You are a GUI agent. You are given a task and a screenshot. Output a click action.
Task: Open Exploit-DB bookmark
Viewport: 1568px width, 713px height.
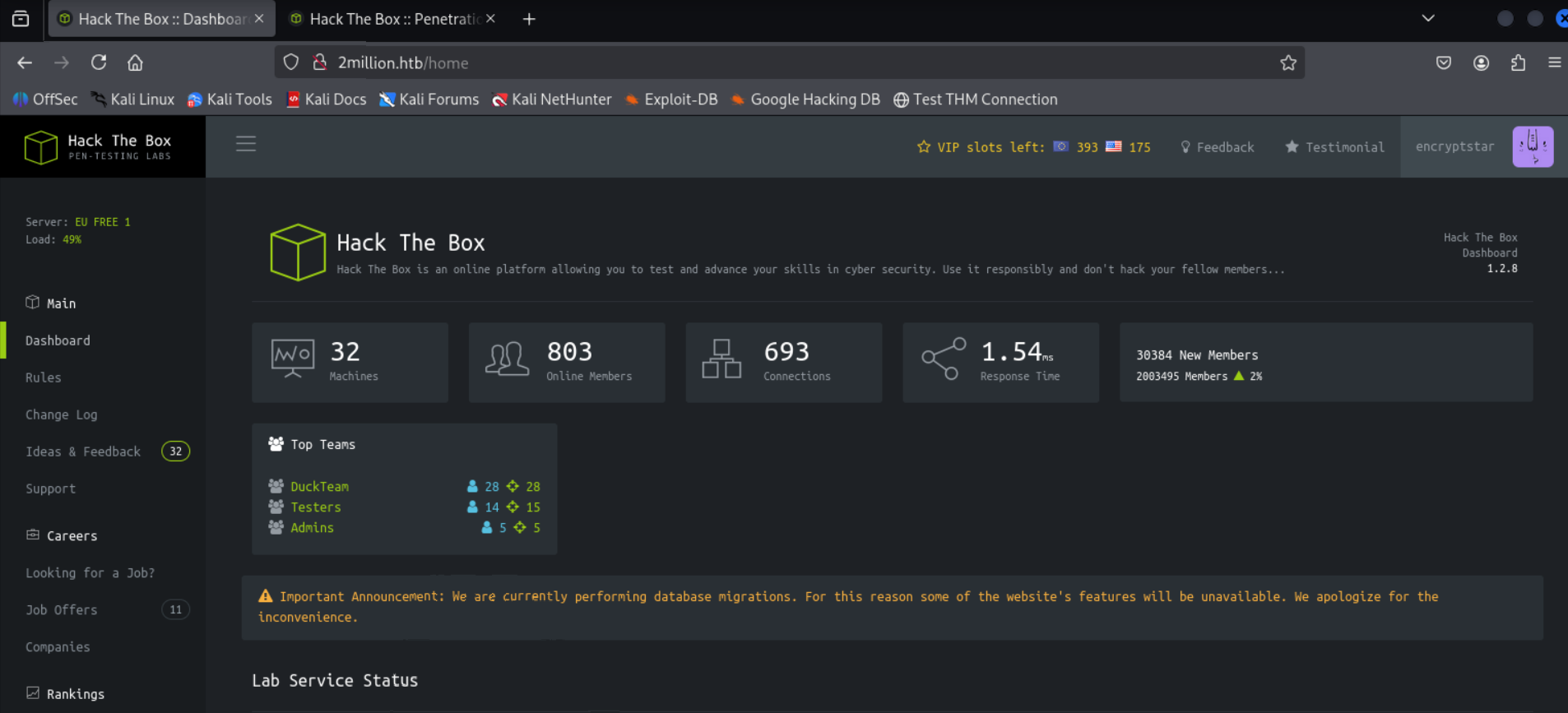click(x=671, y=100)
